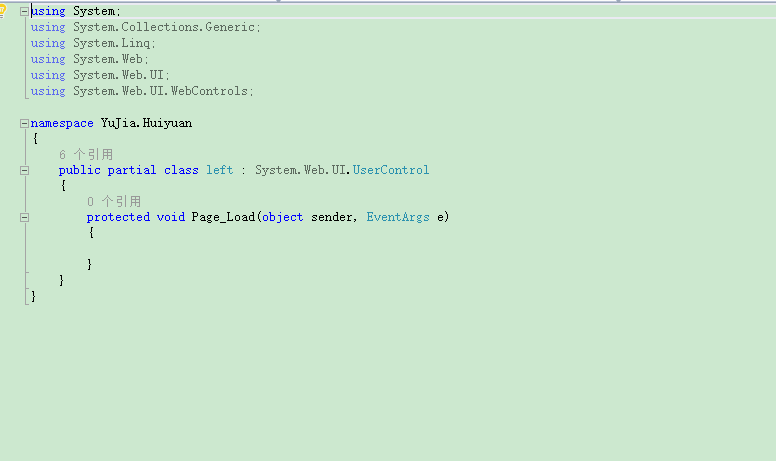Click the 'YuJia.Huiyuan' namespace name
The image size is (776, 461).
tap(146, 123)
